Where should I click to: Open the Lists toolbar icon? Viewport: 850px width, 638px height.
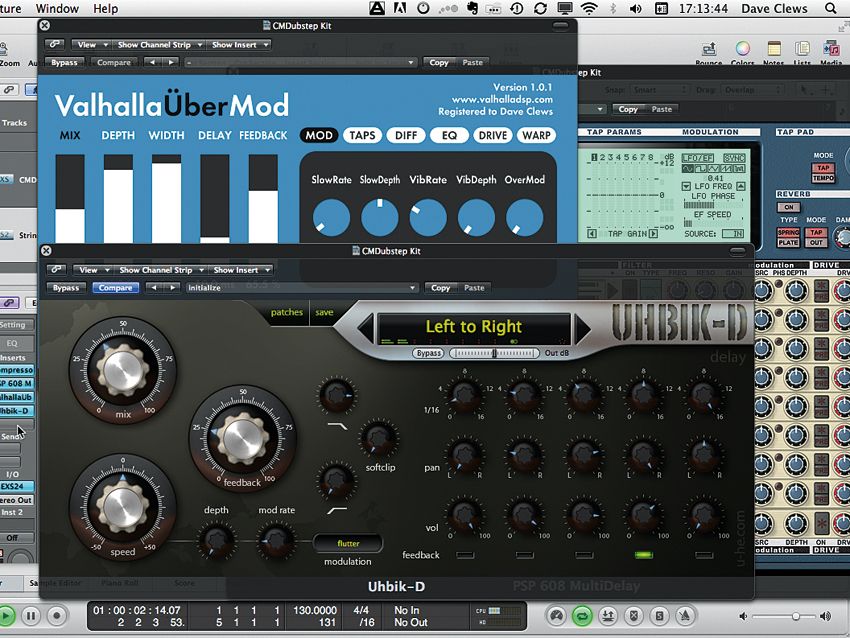pos(802,49)
